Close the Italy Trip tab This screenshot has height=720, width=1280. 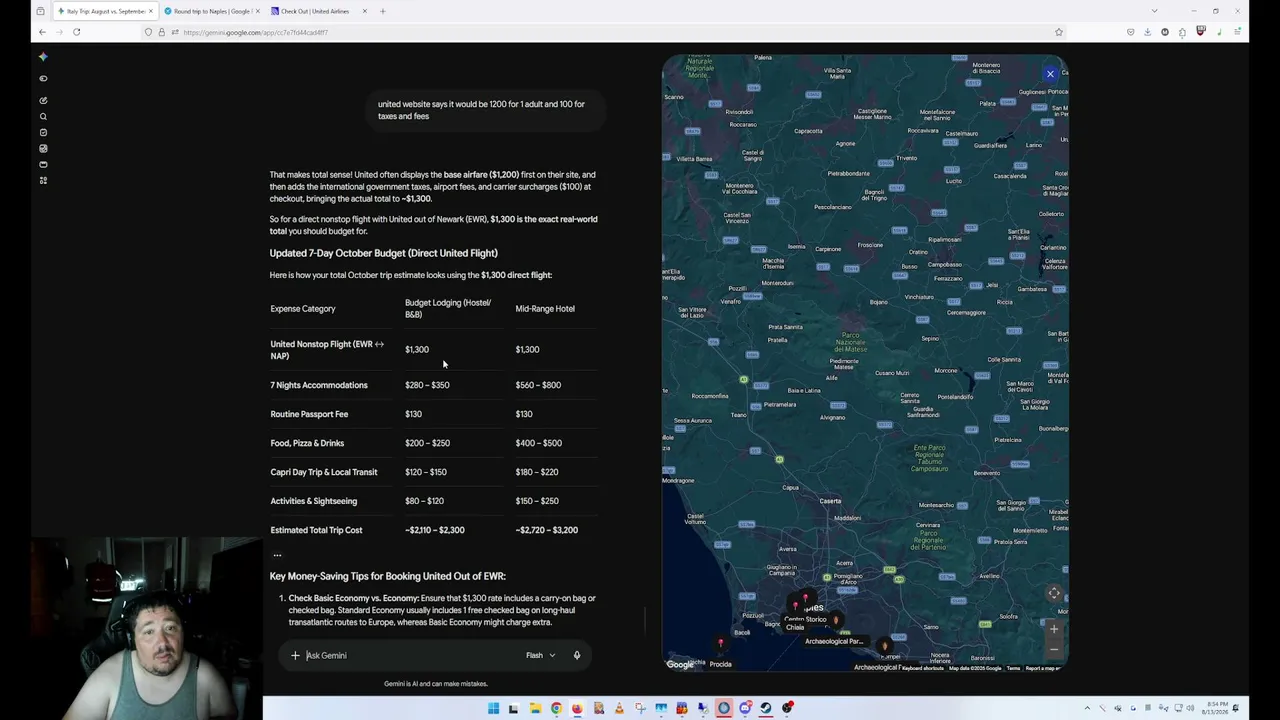coord(151,11)
